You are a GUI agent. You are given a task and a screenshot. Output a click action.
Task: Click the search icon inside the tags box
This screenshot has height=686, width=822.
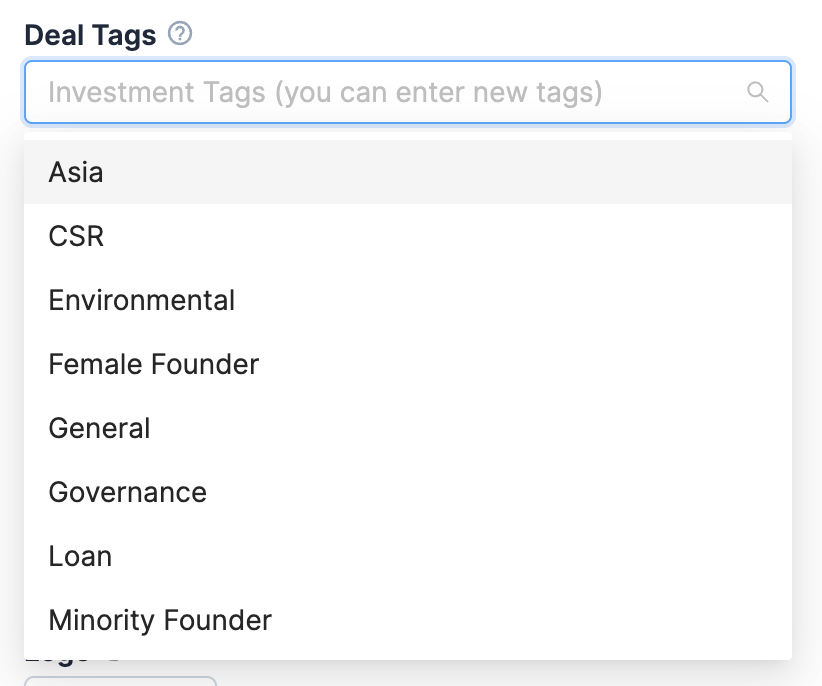point(758,93)
